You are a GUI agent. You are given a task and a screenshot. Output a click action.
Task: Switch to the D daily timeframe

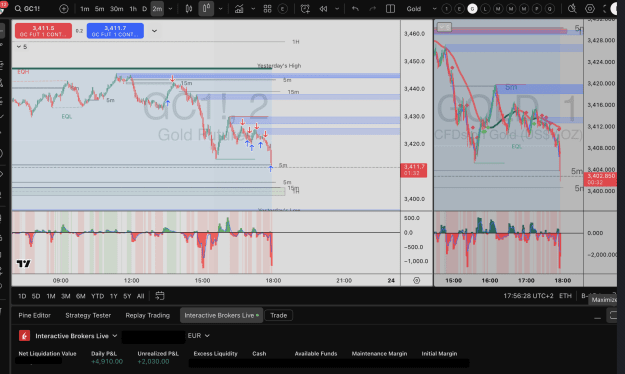click(144, 9)
